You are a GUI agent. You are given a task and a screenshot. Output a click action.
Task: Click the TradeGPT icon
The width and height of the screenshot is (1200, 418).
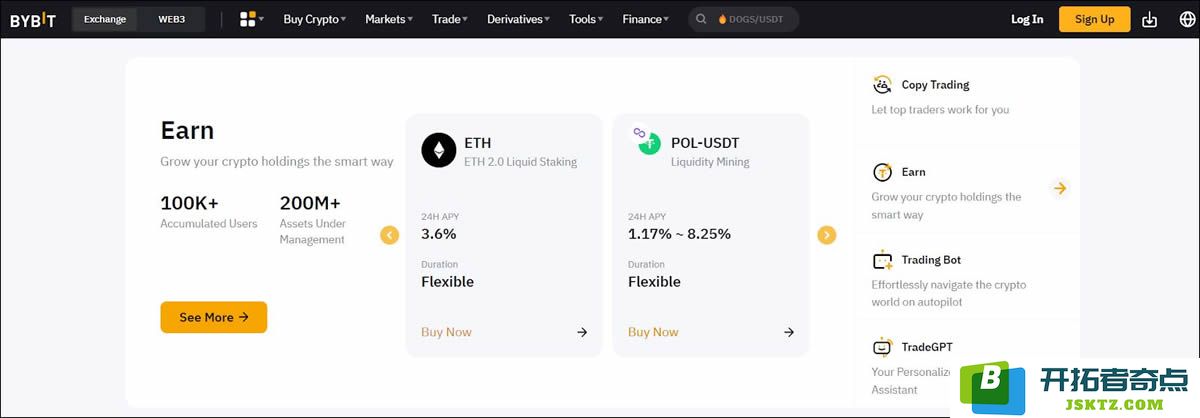pos(882,347)
